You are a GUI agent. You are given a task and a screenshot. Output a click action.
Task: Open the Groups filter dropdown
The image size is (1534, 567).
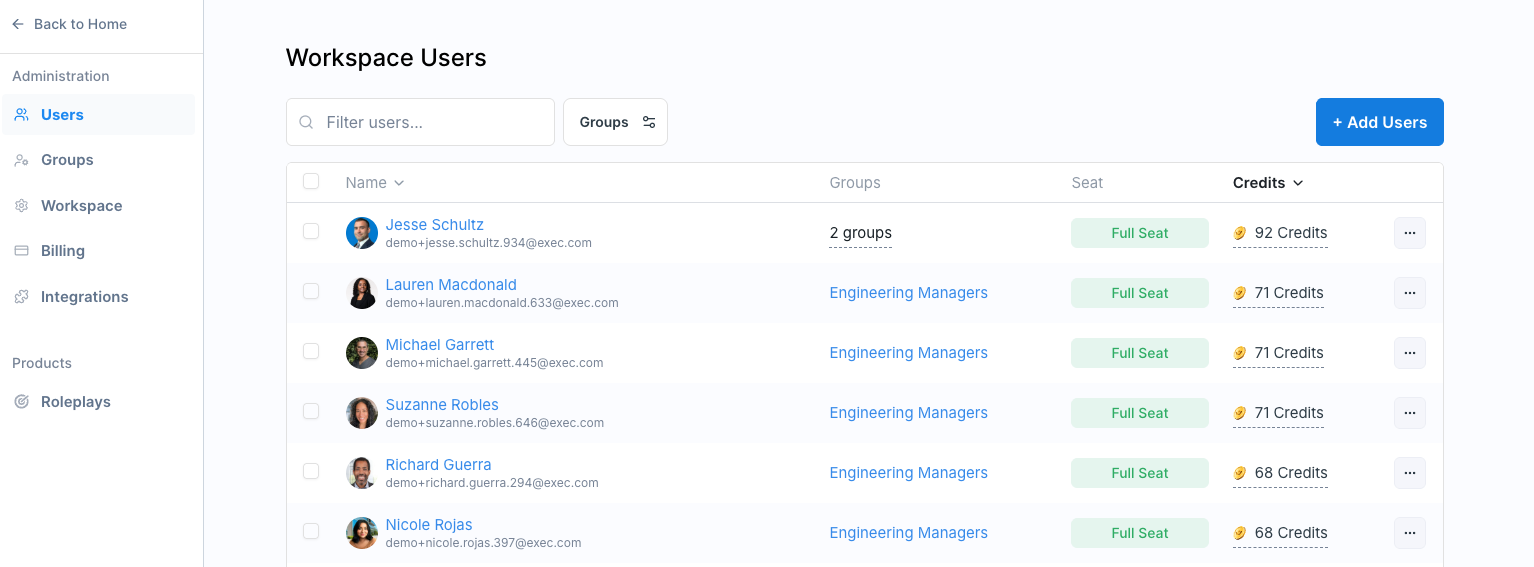point(615,122)
